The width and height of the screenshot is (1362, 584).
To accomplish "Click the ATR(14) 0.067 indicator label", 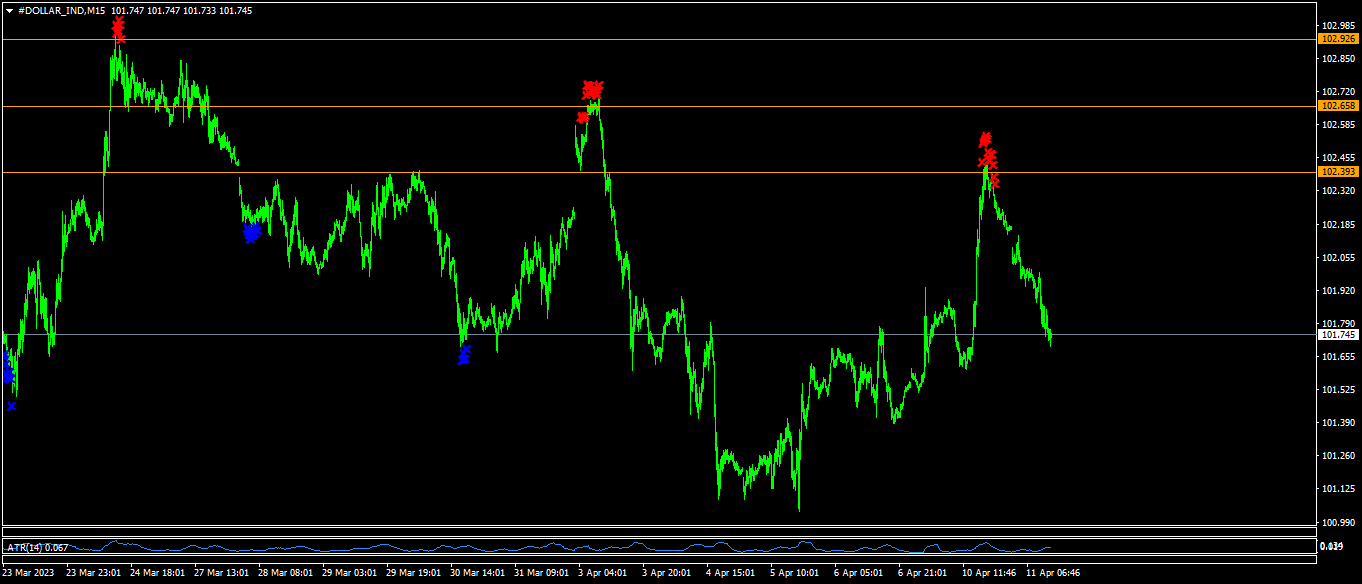I will click(38, 547).
